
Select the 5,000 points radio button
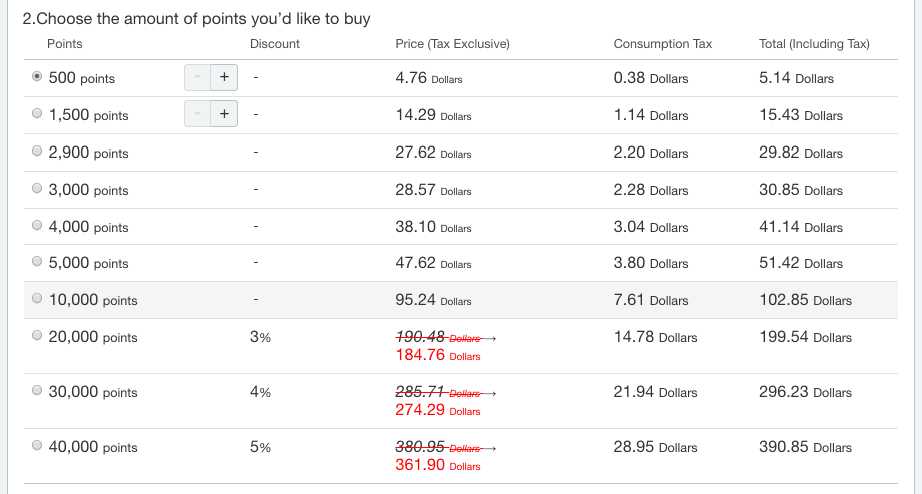click(37, 261)
